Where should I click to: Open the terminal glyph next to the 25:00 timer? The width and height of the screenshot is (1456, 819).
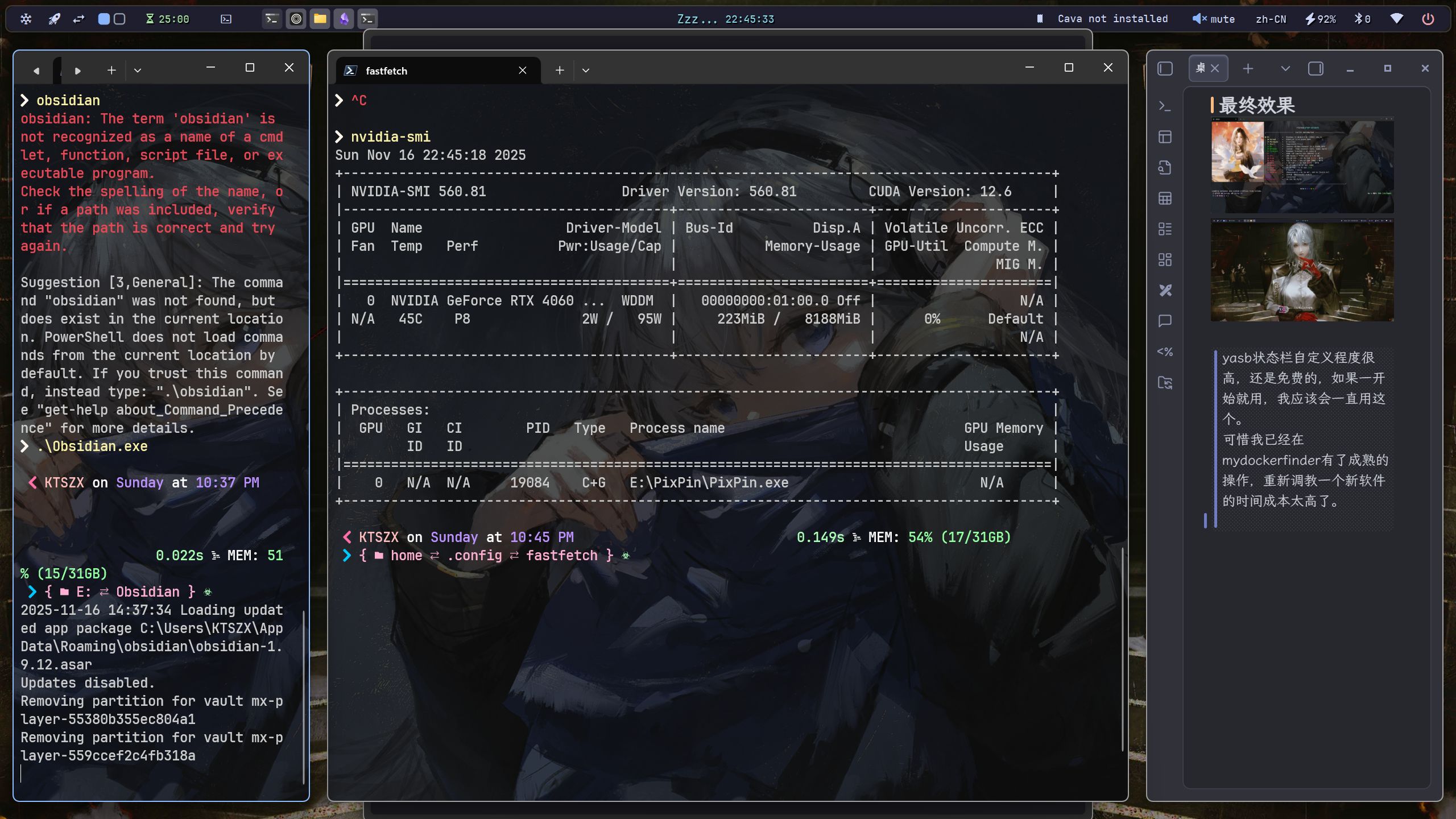(226, 19)
